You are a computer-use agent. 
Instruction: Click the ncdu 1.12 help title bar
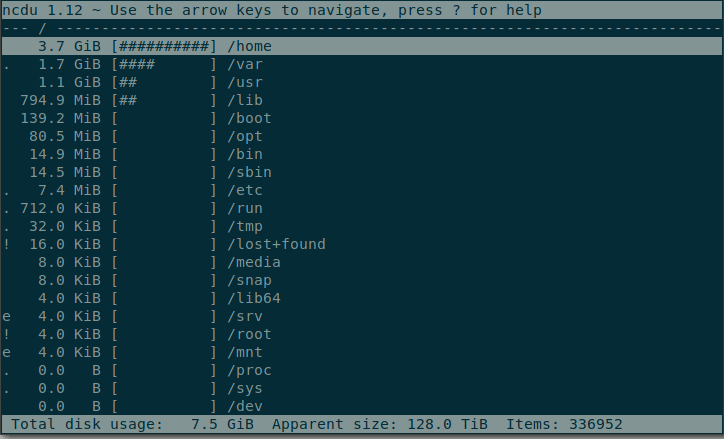click(272, 10)
